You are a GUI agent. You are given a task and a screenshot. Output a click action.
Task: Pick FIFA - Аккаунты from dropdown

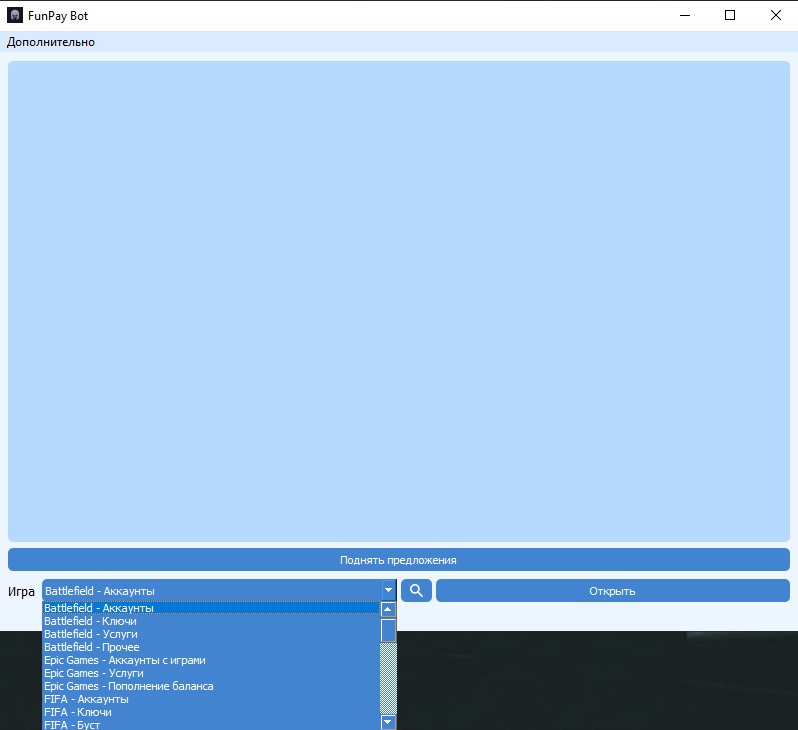pyautogui.click(x=211, y=699)
